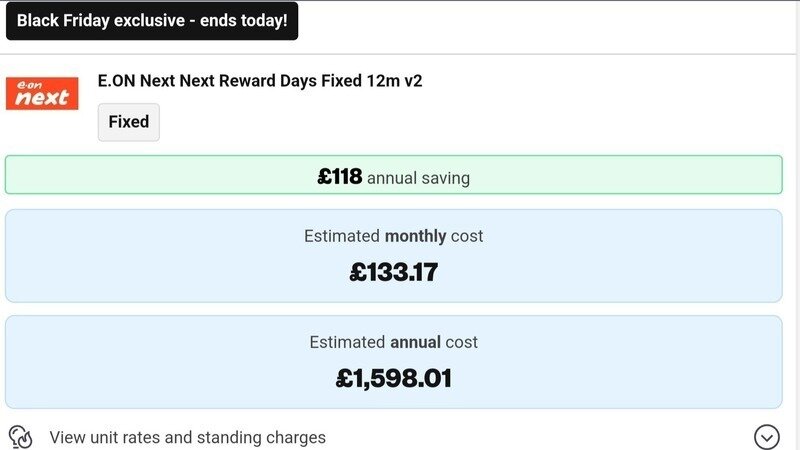Click the word Black in the top banner

pyautogui.click(x=39, y=20)
